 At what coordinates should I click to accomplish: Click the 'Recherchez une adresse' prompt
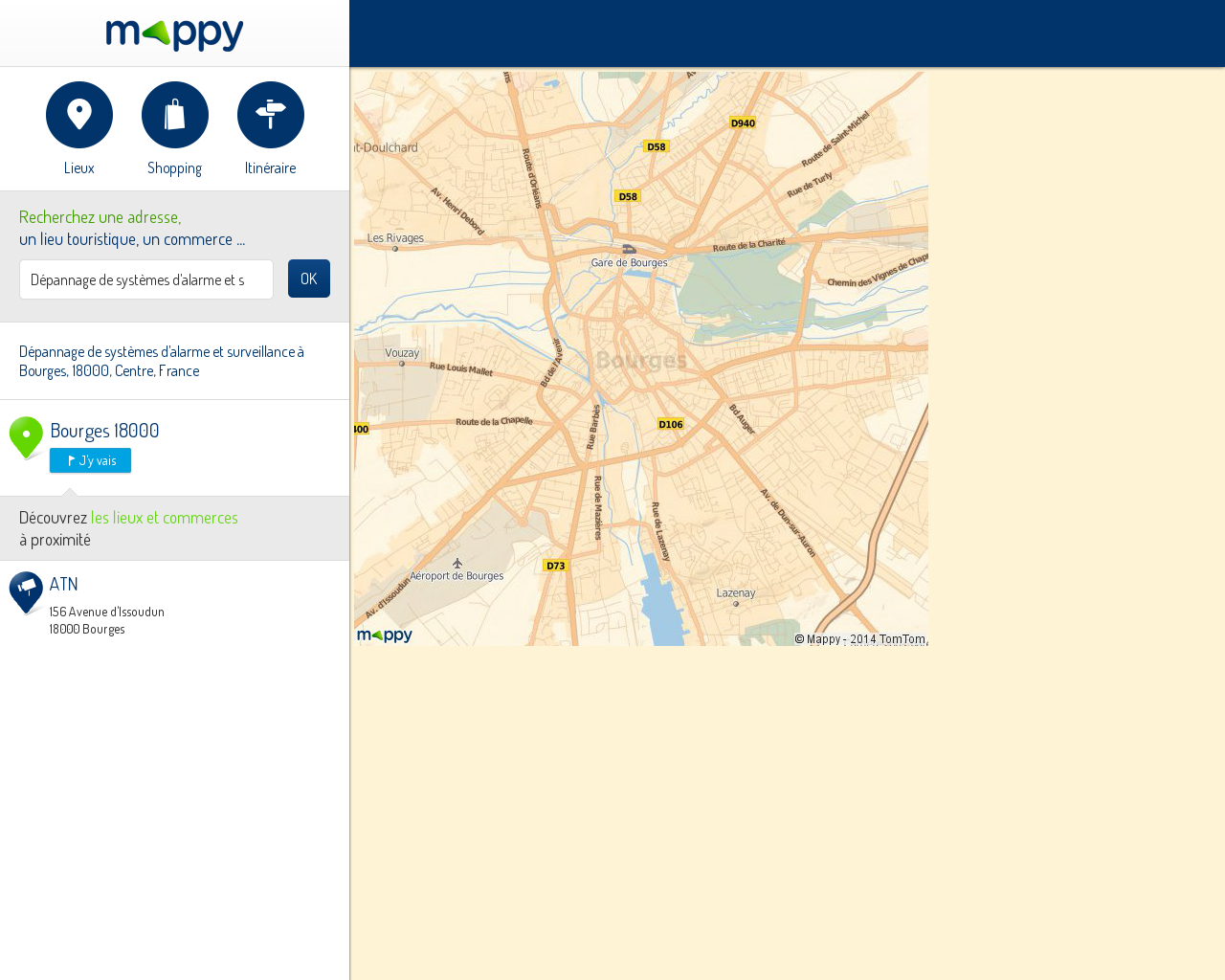100,217
